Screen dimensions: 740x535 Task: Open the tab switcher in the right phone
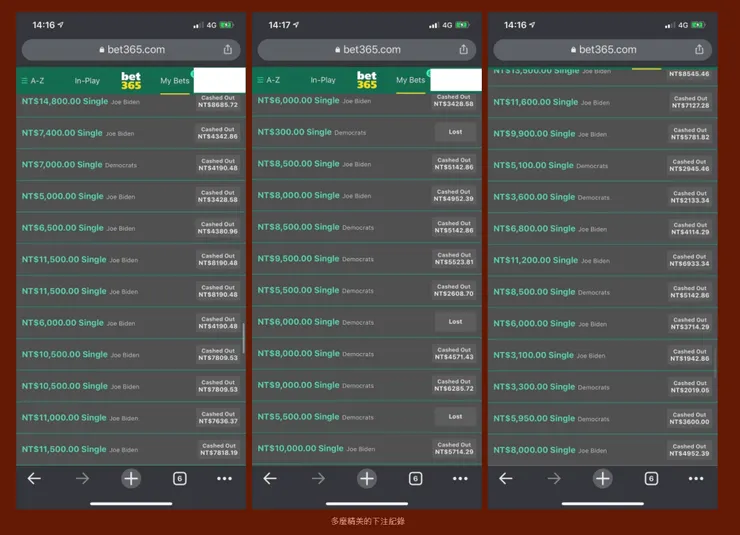(x=651, y=478)
